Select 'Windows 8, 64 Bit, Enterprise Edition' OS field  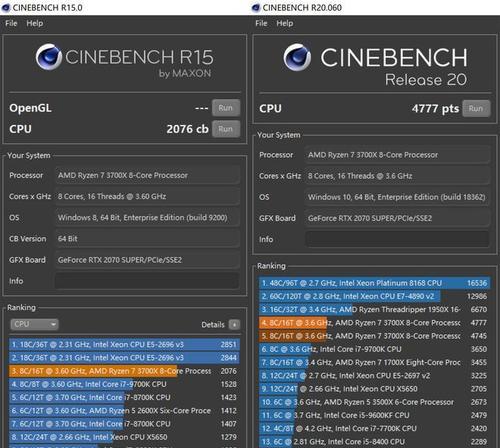(x=147, y=218)
